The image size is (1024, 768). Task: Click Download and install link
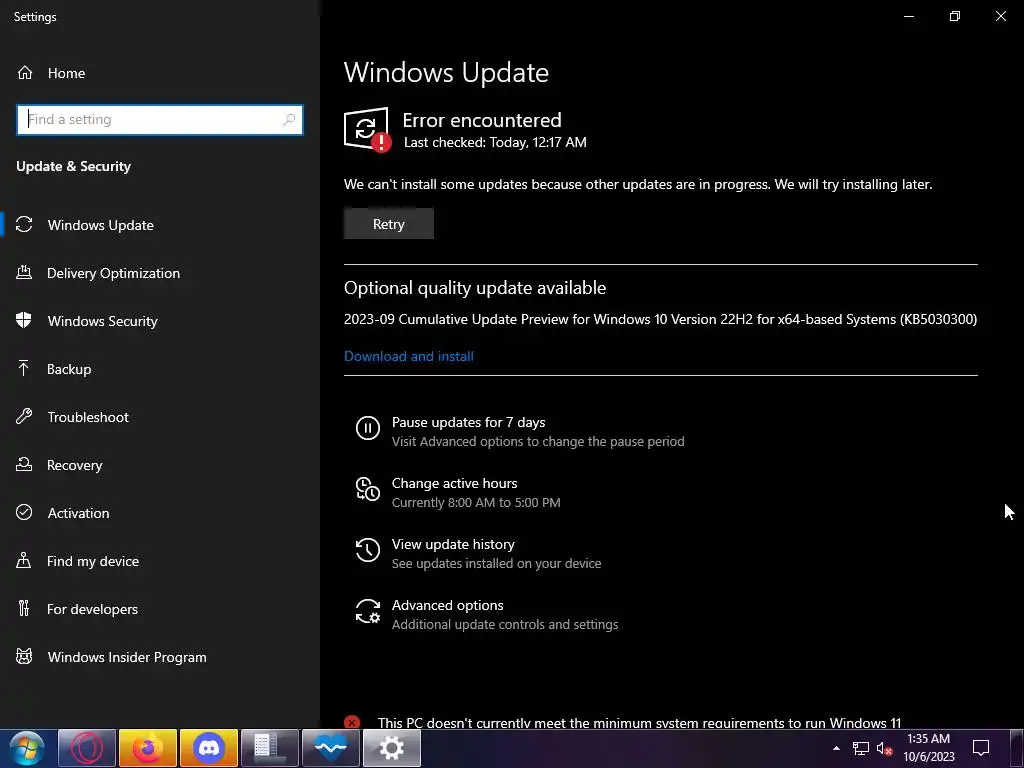coord(409,356)
